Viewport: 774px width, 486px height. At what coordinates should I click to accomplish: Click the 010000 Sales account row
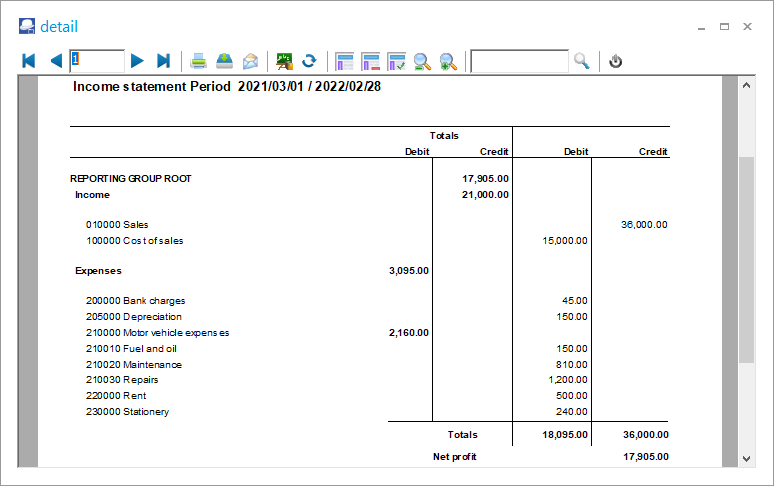click(117, 225)
